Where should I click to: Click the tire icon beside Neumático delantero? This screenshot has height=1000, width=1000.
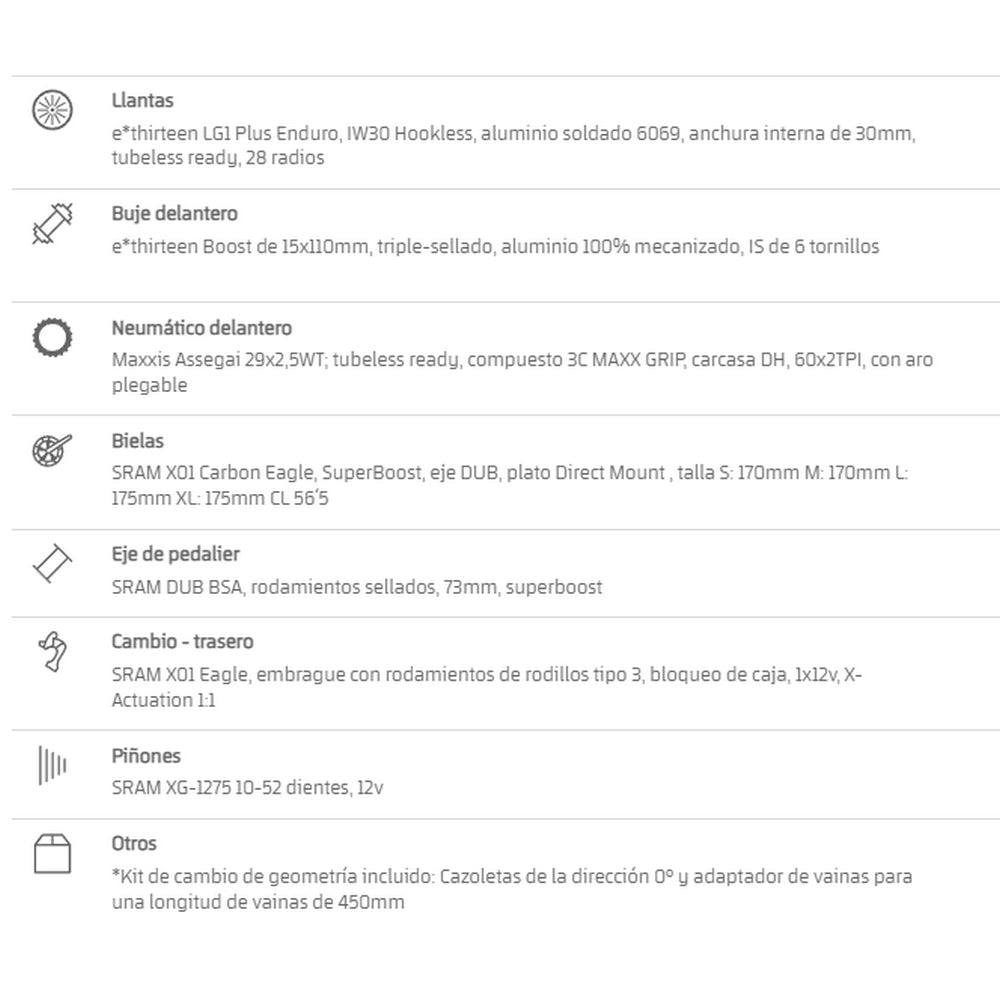click(x=52, y=337)
